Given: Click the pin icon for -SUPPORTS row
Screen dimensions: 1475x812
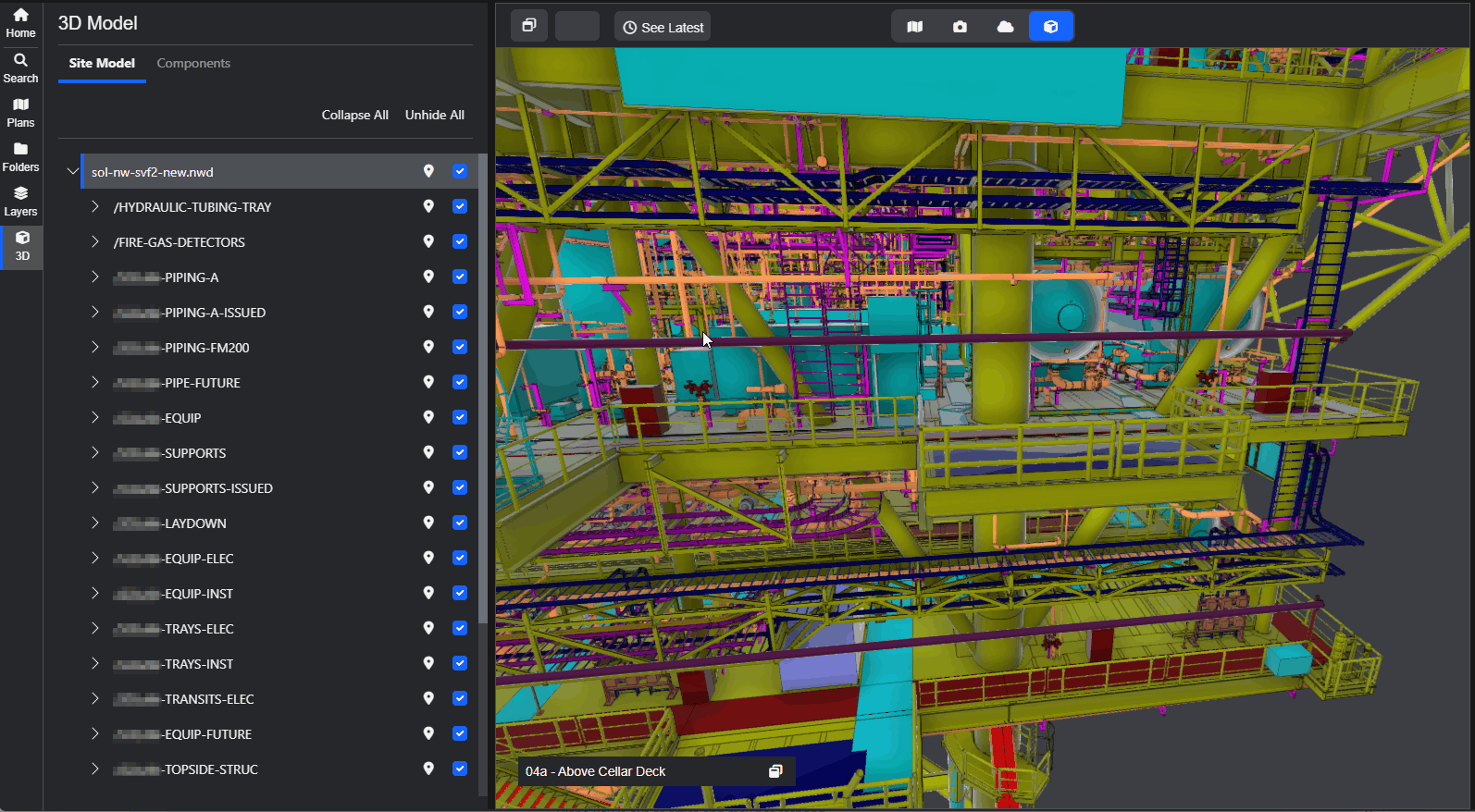Looking at the screenshot, I should pyautogui.click(x=428, y=452).
